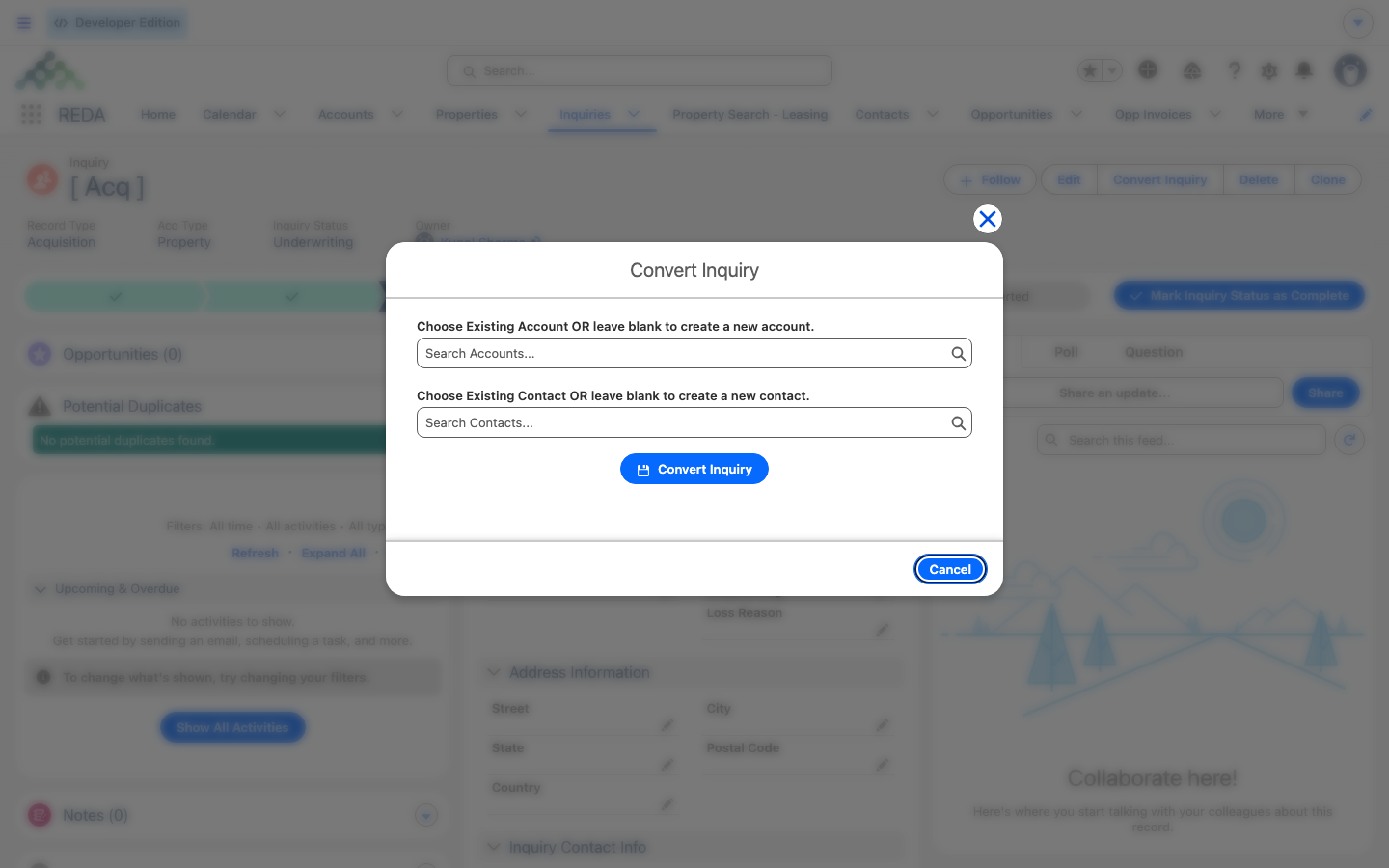Open the favorites list dropdown arrow

point(1112,70)
